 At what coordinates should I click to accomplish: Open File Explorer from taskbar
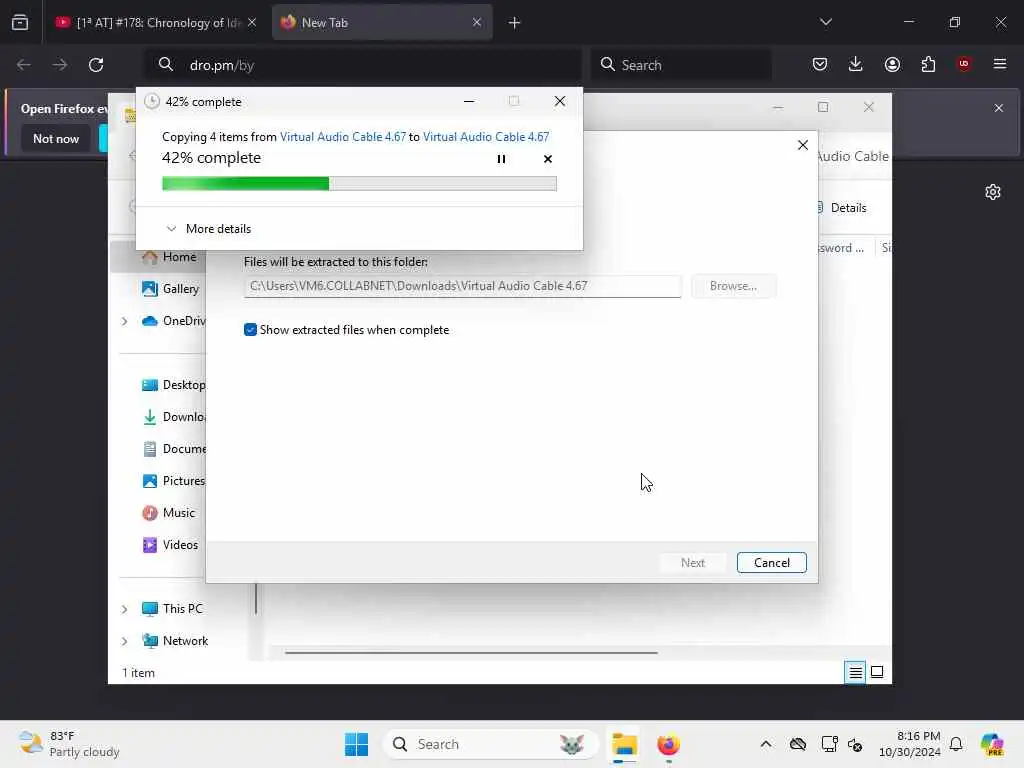pos(624,744)
